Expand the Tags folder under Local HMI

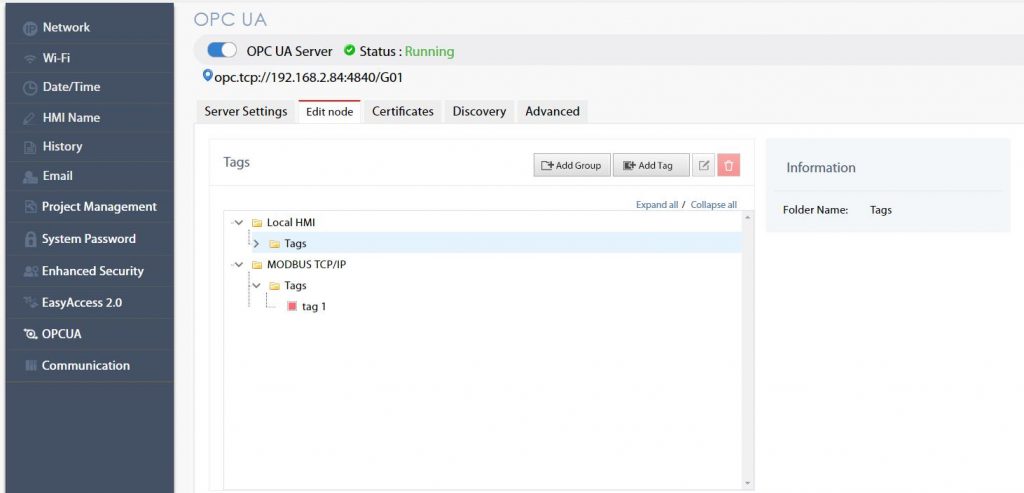[256, 244]
